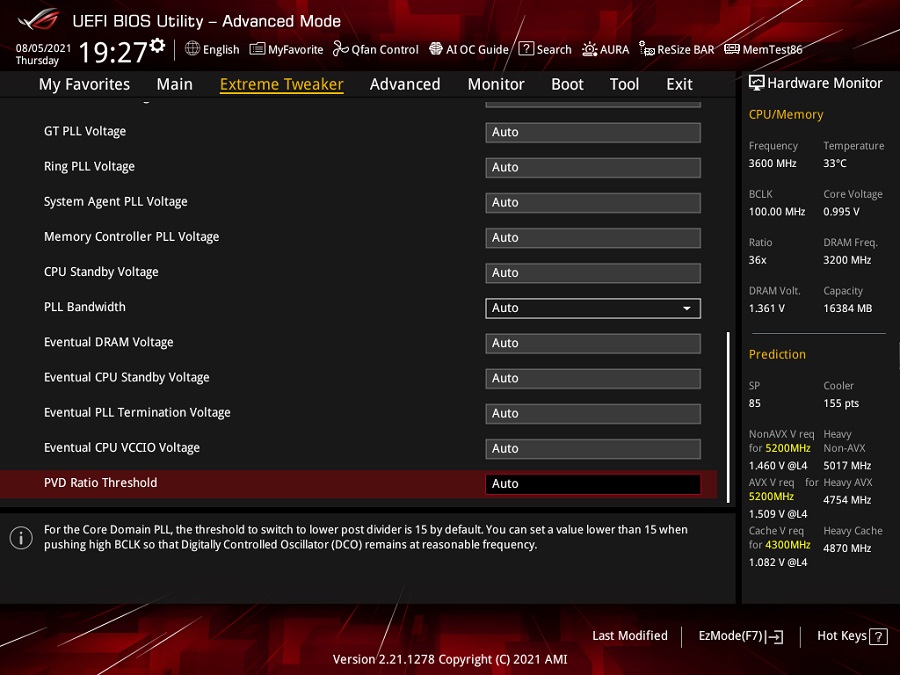900x675 pixels.
Task: Select the Extreme Tweaker tab
Action: click(282, 84)
